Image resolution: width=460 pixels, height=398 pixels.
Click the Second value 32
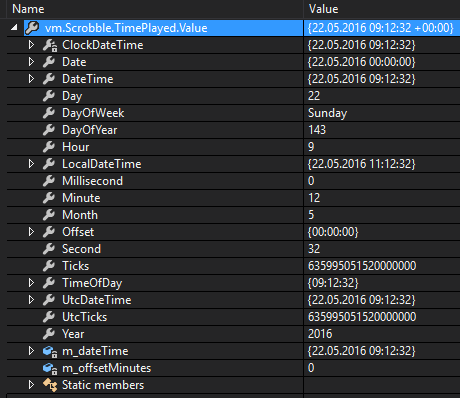pos(314,249)
